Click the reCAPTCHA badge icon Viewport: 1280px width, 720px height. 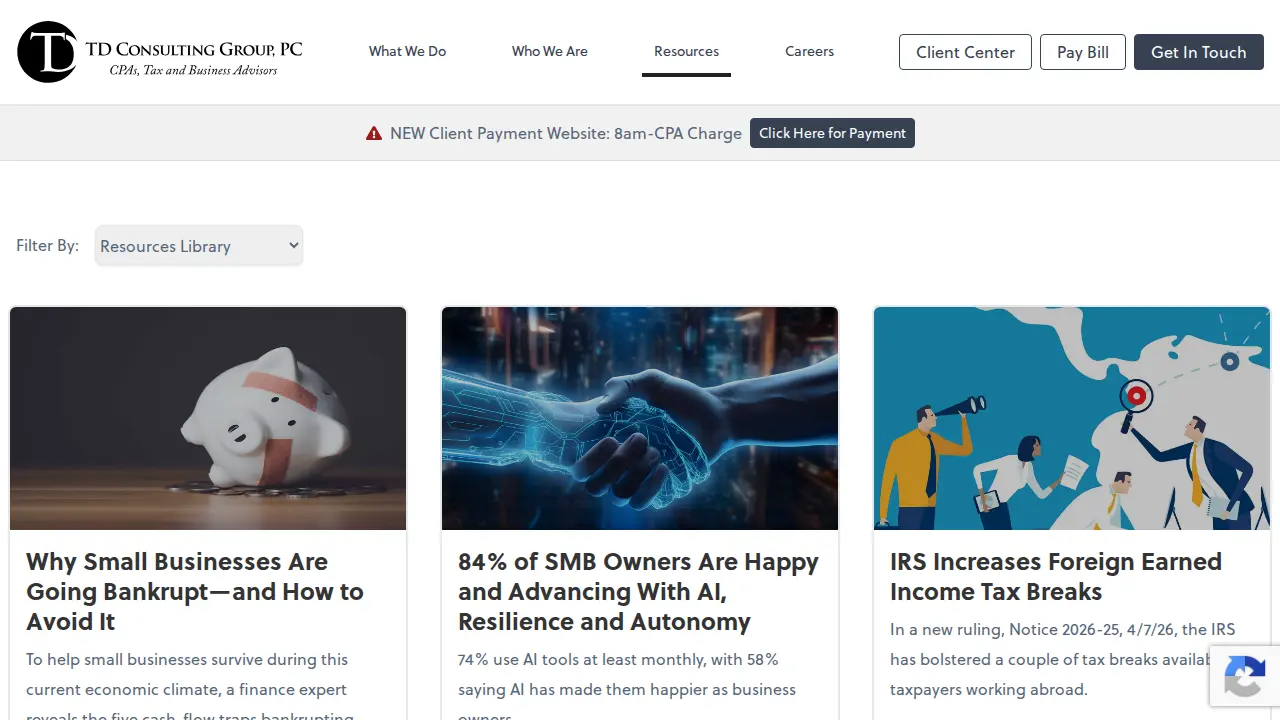(x=1244, y=676)
